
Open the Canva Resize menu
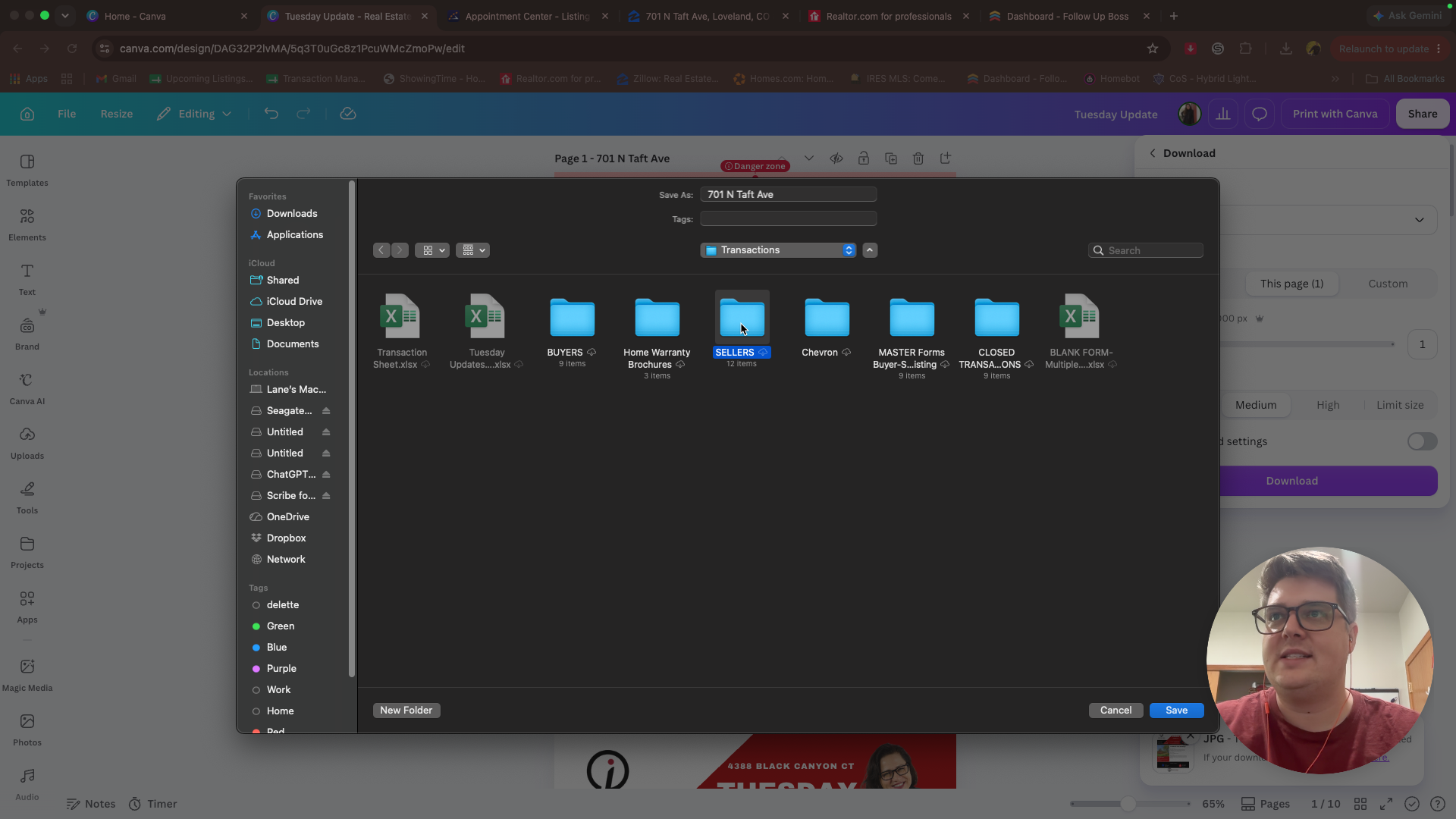[117, 114]
